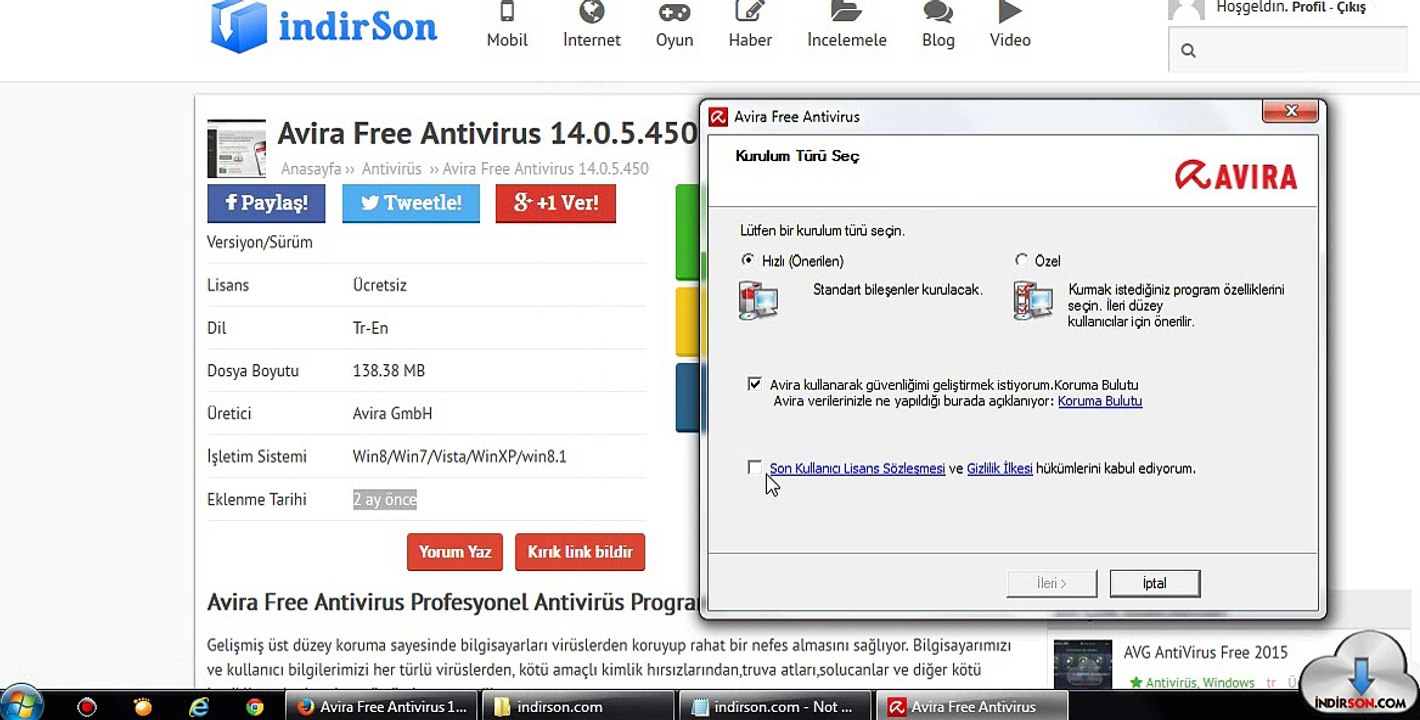Click the Versiyon/Sürüm label
The image size is (1420, 720).
[x=260, y=242]
